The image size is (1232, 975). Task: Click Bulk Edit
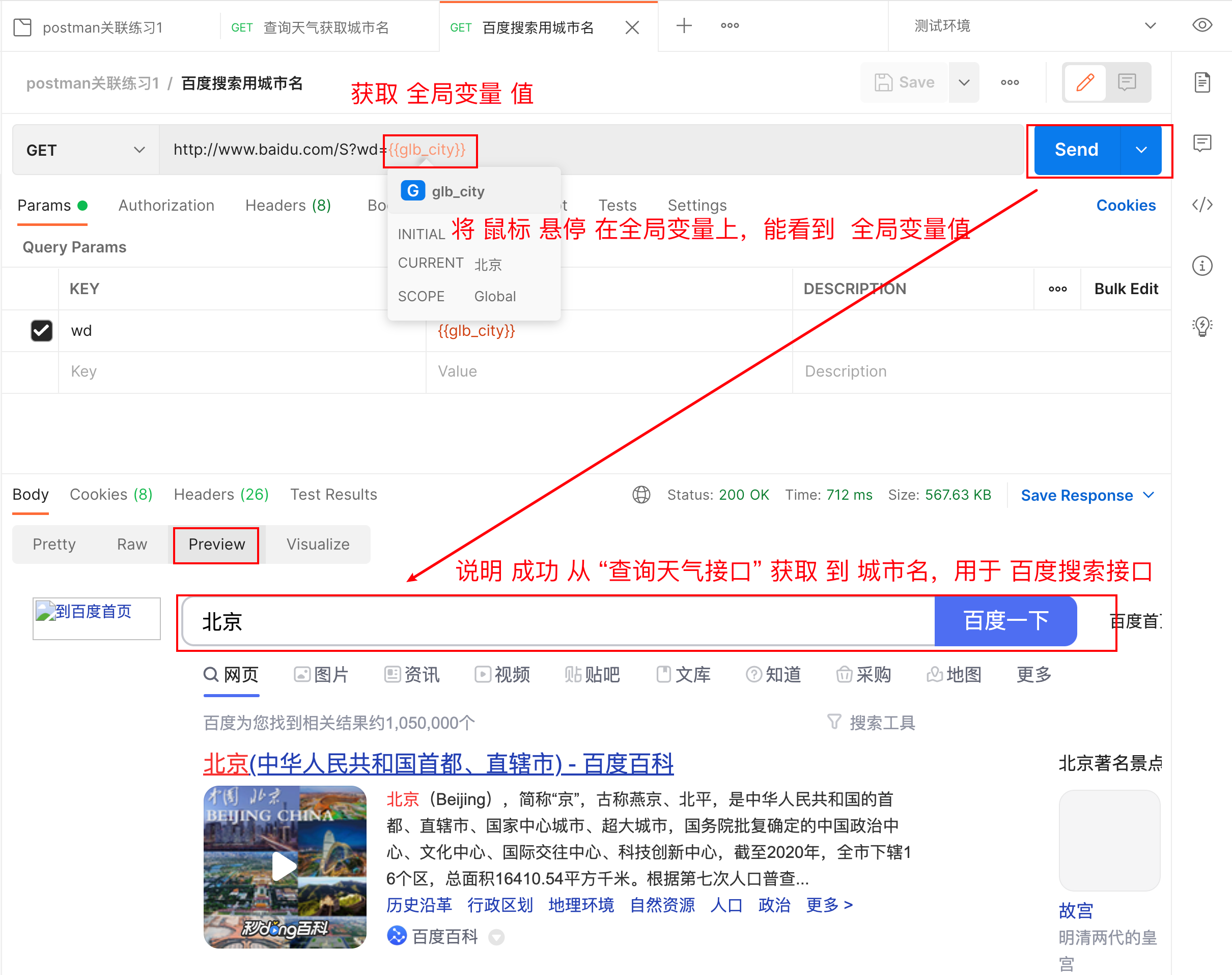1126,289
